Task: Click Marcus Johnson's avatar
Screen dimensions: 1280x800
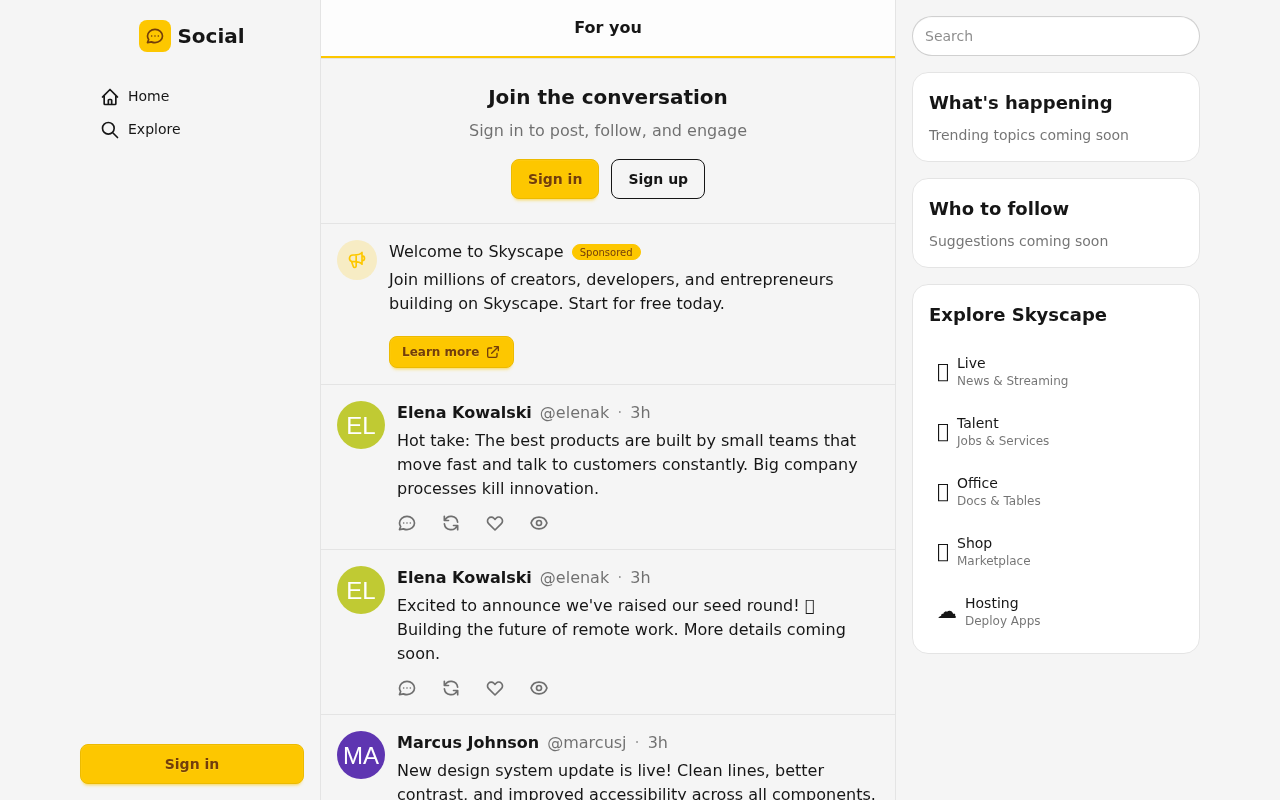Action: point(361,755)
